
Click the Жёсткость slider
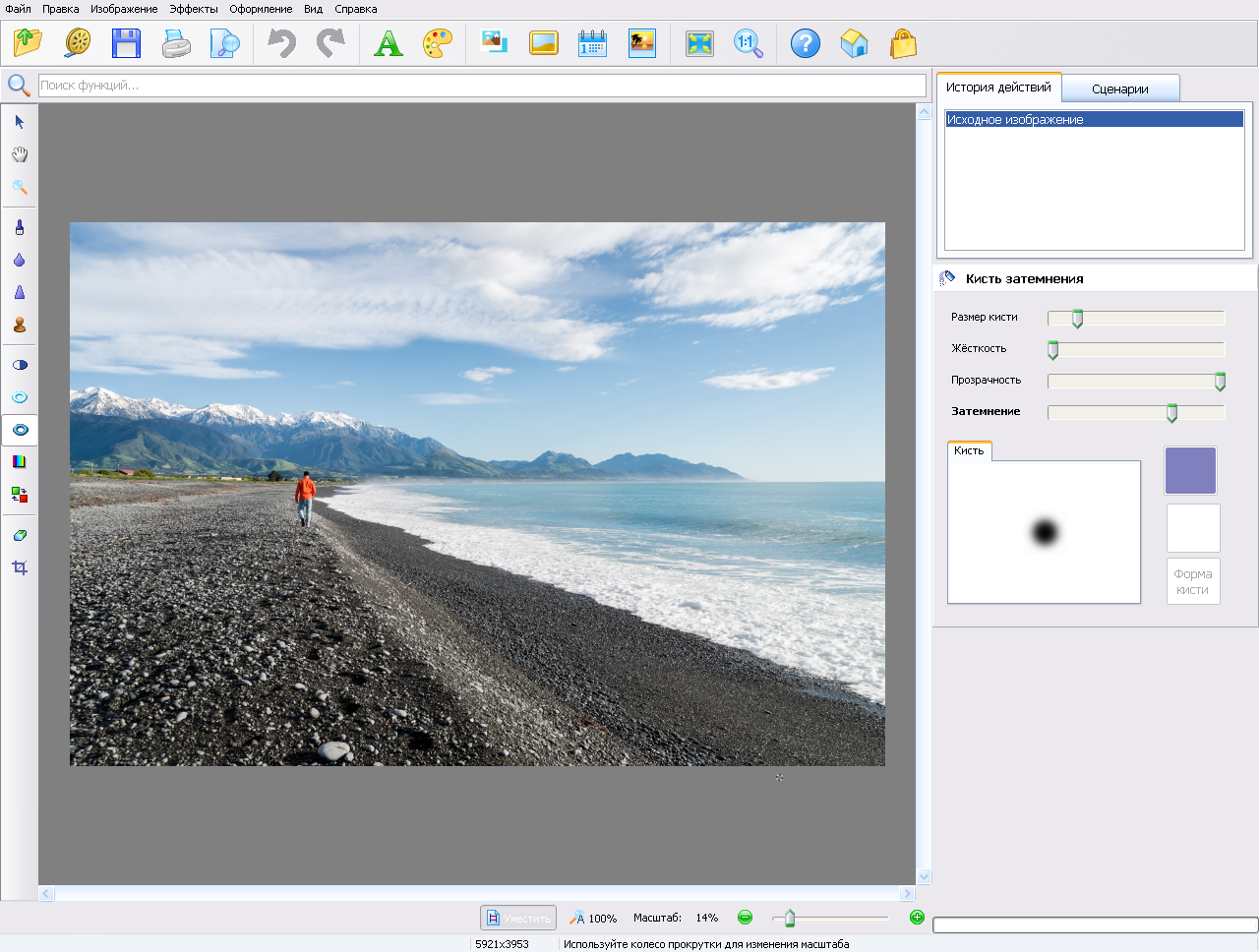(1136, 349)
